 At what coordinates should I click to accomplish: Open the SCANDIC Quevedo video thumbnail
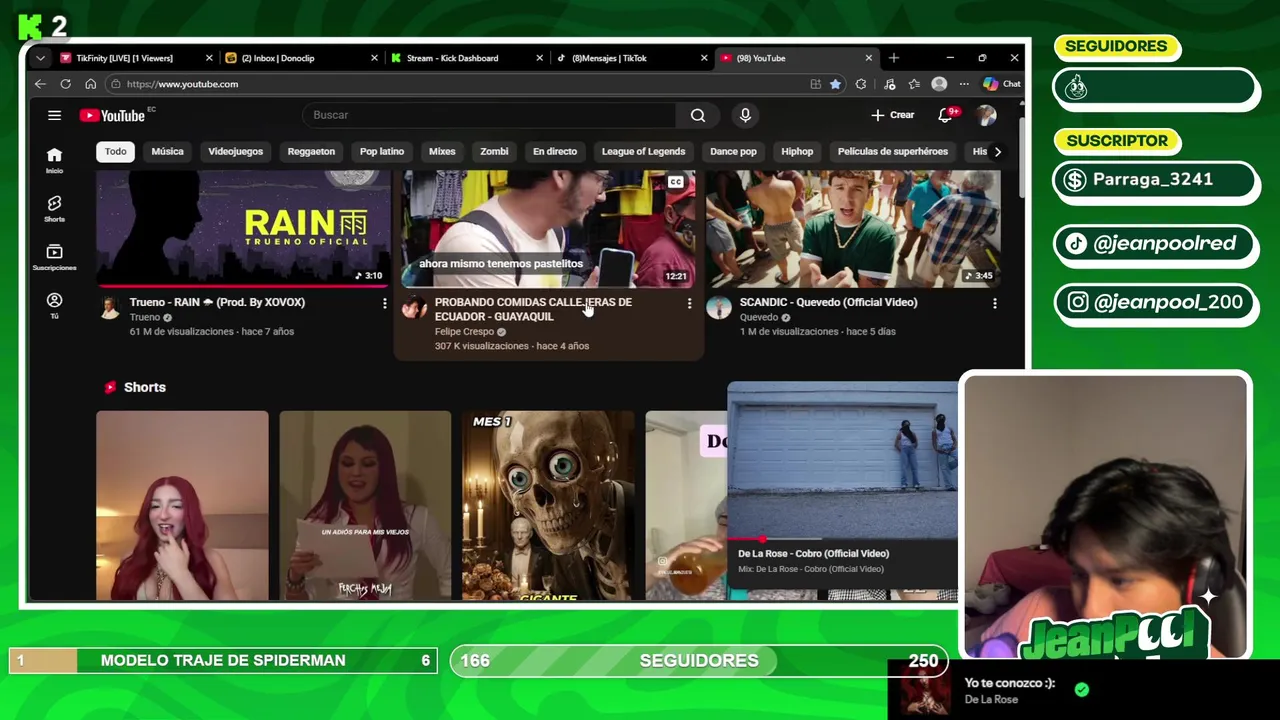coord(853,228)
